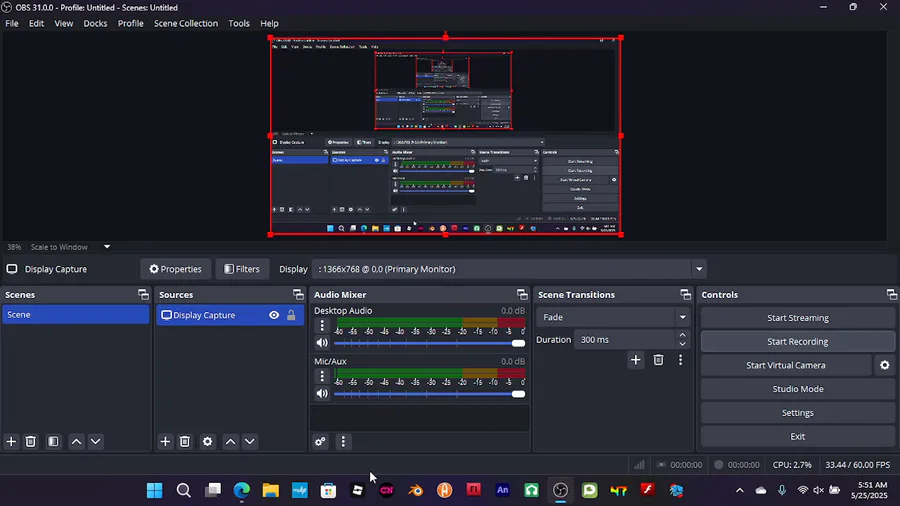The height and width of the screenshot is (506, 900).
Task: Increase transition duration with up arrow
Action: pos(682,335)
